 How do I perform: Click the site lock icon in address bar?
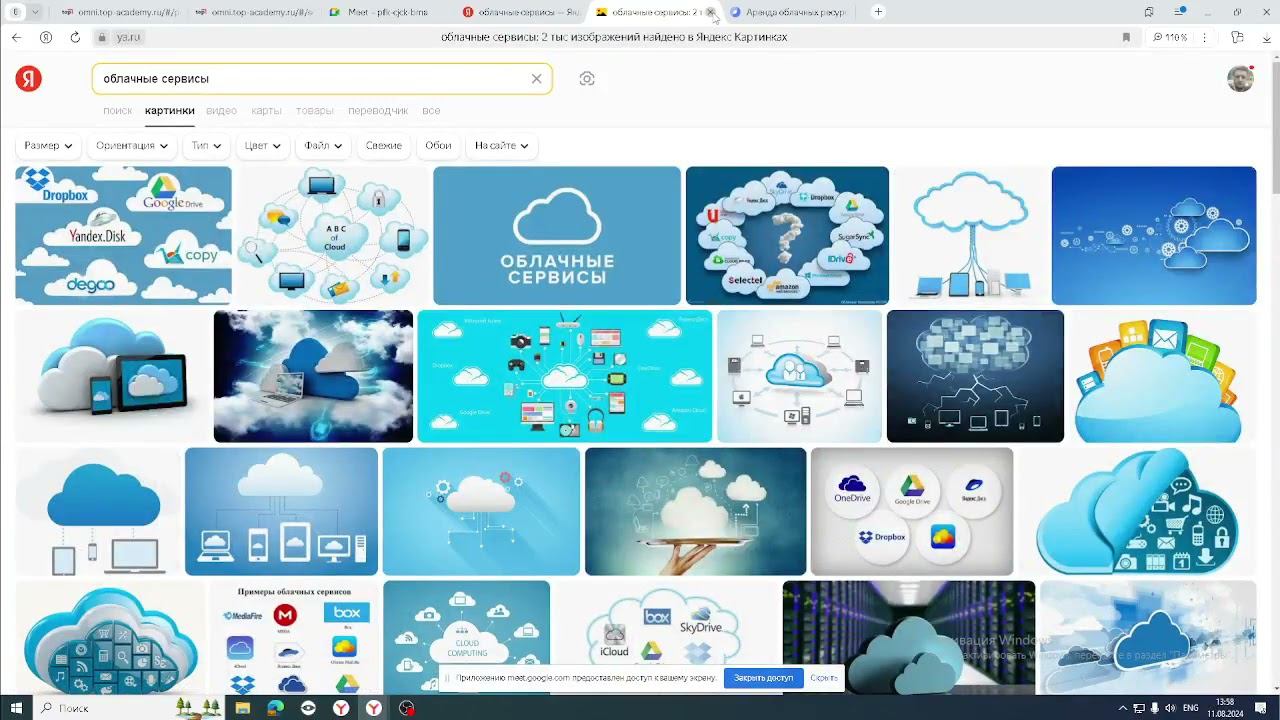coord(102,37)
